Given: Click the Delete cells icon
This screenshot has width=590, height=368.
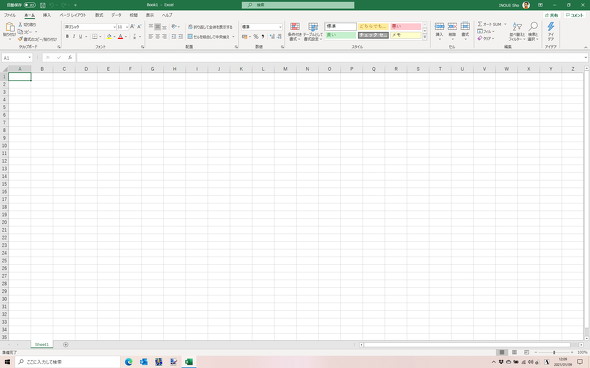Looking at the screenshot, I should pyautogui.click(x=452, y=26).
